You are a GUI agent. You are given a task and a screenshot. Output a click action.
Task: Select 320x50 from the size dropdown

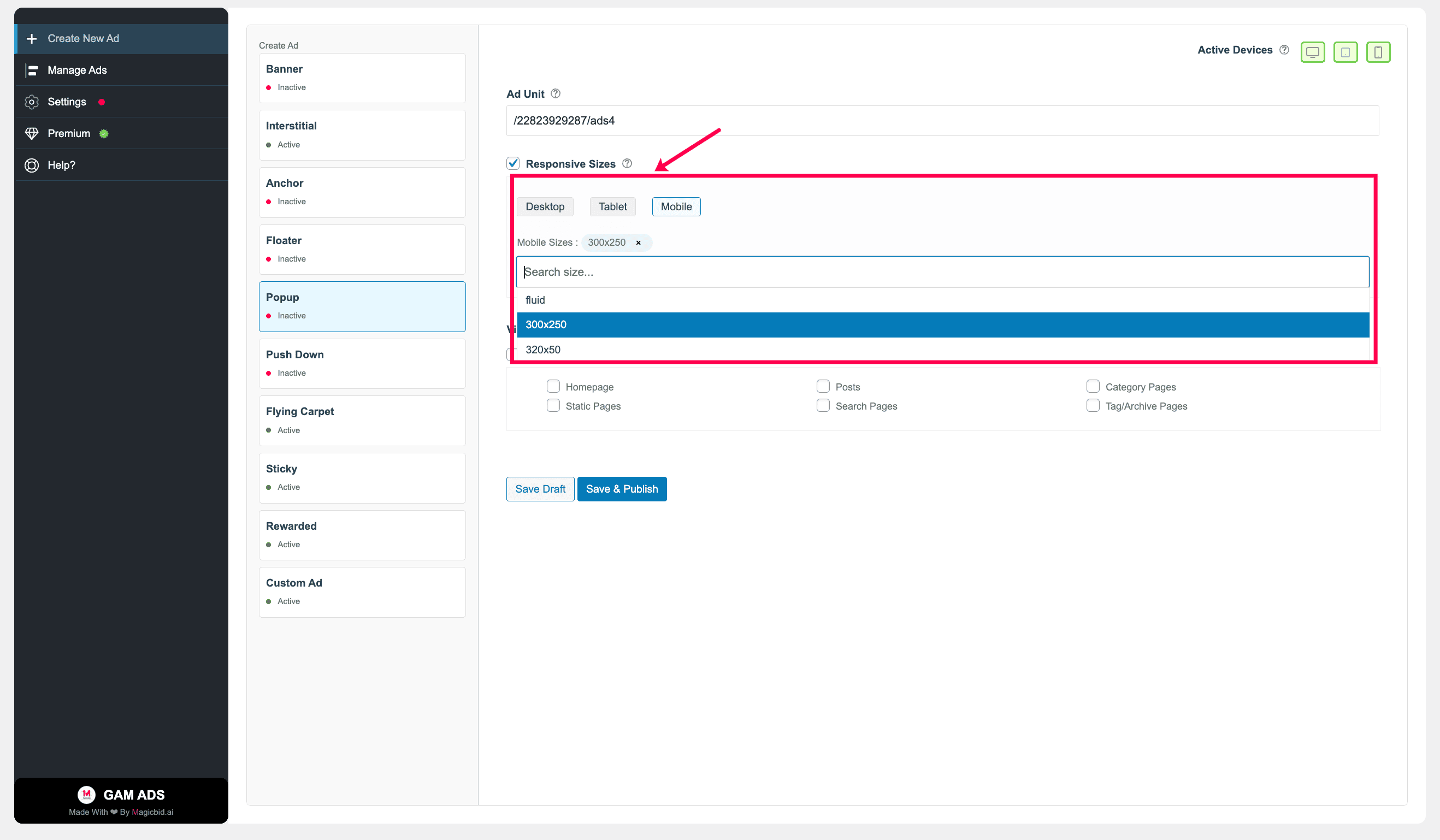pyautogui.click(x=943, y=349)
